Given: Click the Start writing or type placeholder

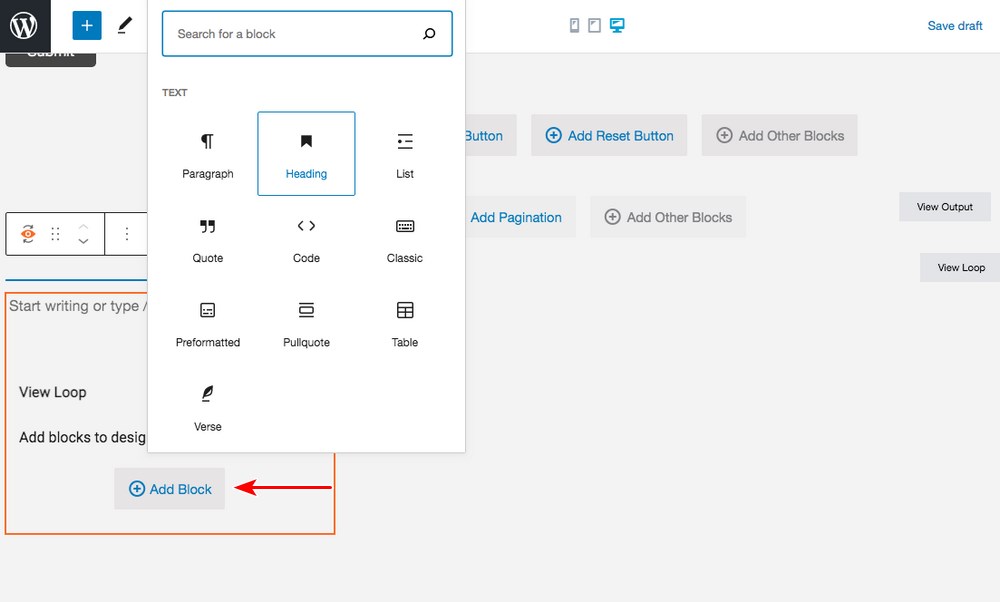Looking at the screenshot, I should point(78,306).
